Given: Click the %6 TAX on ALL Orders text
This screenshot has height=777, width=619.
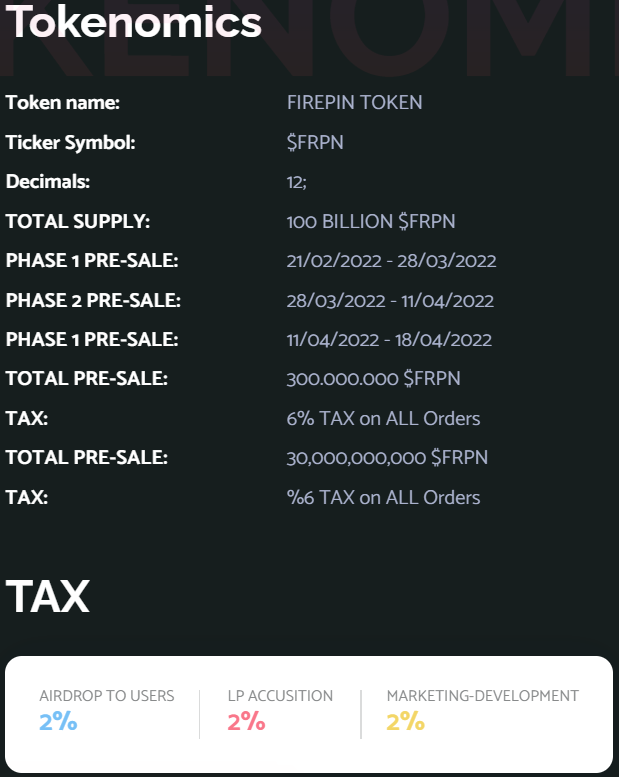Looking at the screenshot, I should [x=383, y=497].
